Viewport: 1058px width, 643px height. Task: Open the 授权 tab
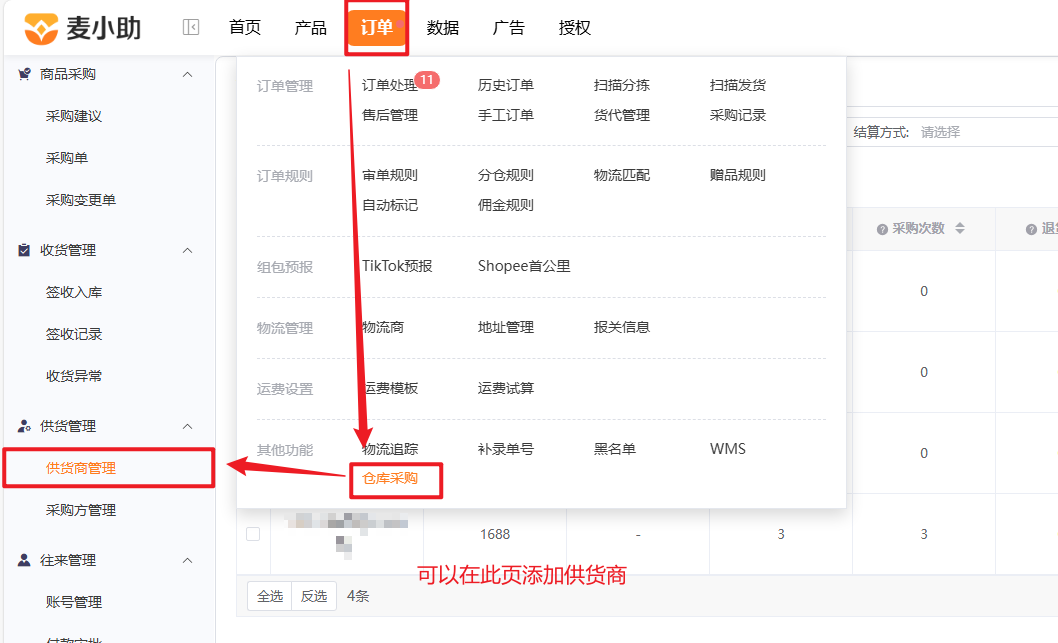point(574,28)
